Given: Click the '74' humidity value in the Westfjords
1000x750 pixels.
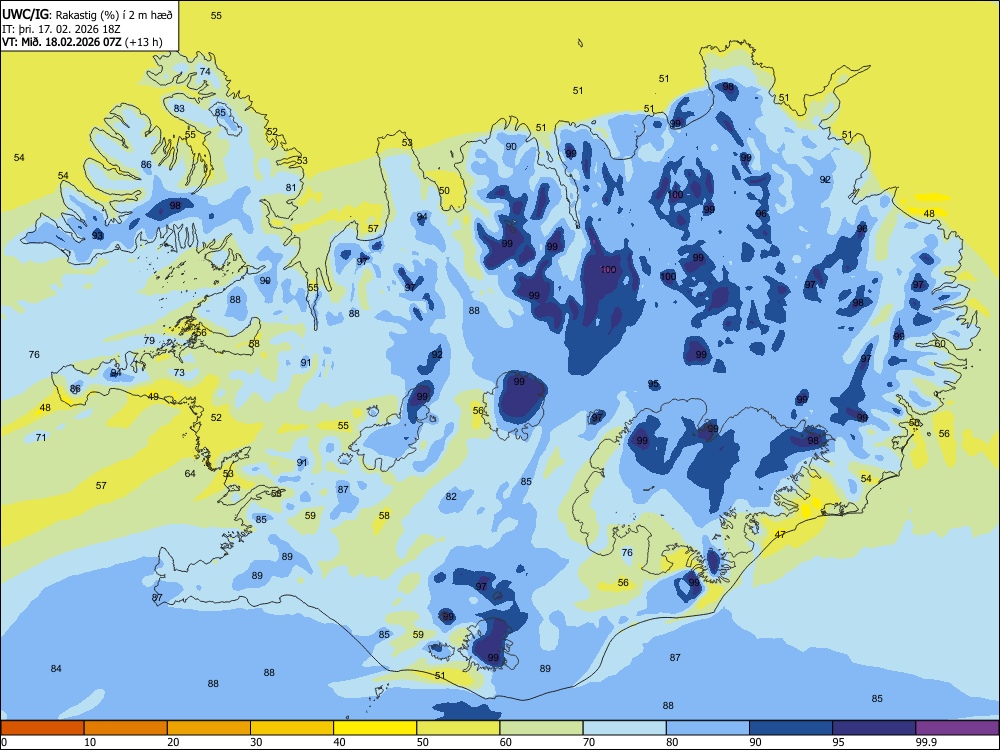Looking at the screenshot, I should pos(205,71).
